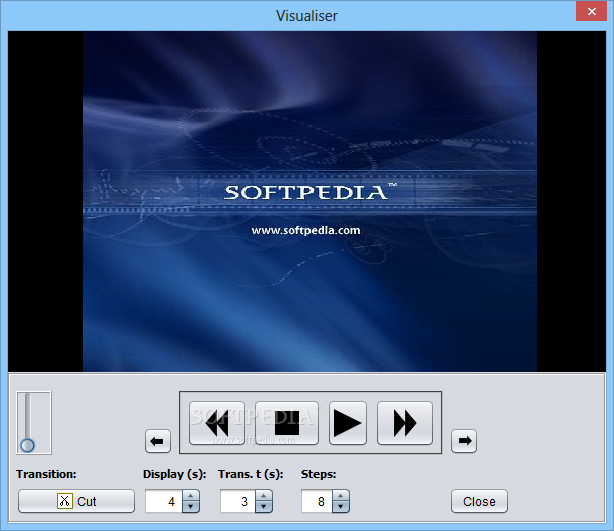Click the Transition: label
The image size is (614, 531).
click(46, 474)
